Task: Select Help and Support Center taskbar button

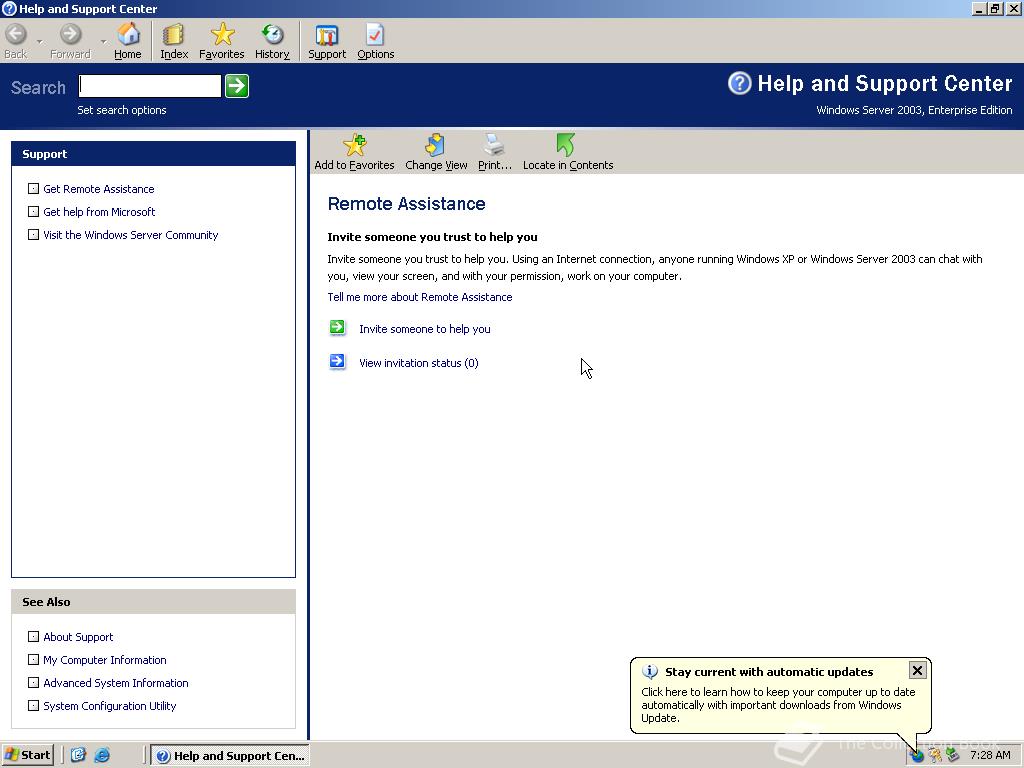Action: (x=230, y=756)
